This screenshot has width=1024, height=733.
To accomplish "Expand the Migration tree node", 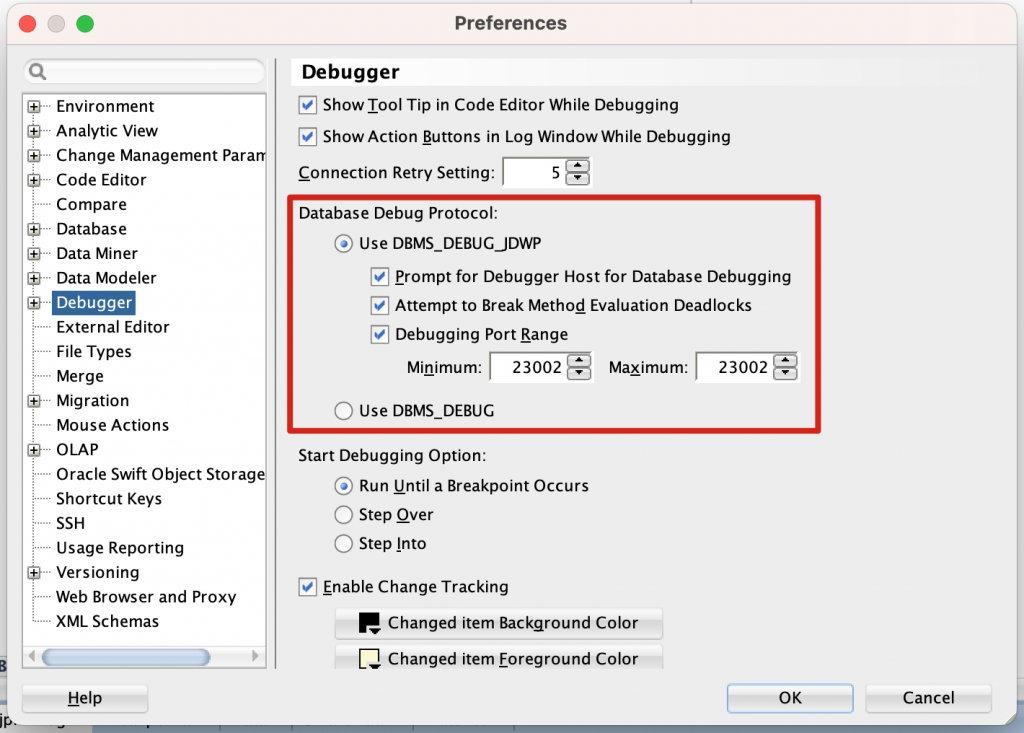I will (34, 401).
